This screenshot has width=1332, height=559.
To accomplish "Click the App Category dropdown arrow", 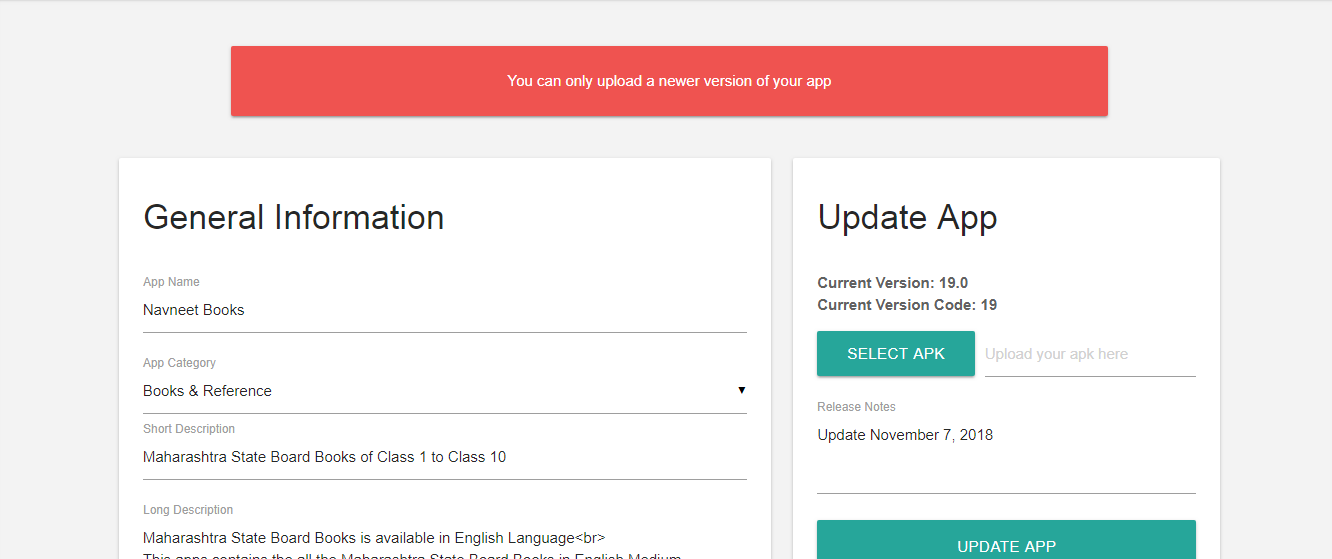I will tap(741, 390).
